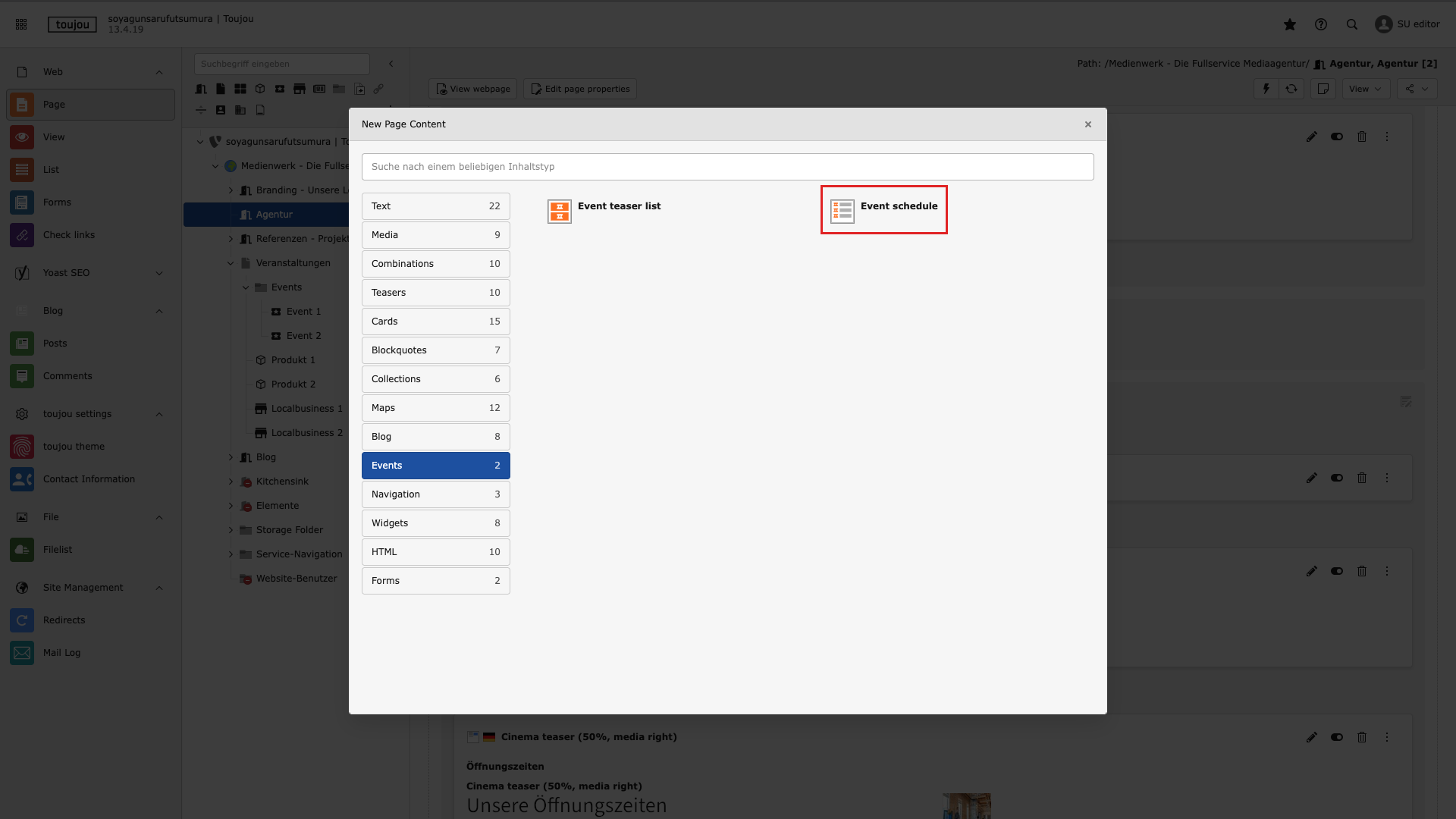The height and width of the screenshot is (819, 1456).
Task: Open the View dropdown in the toolbar
Action: (1365, 89)
